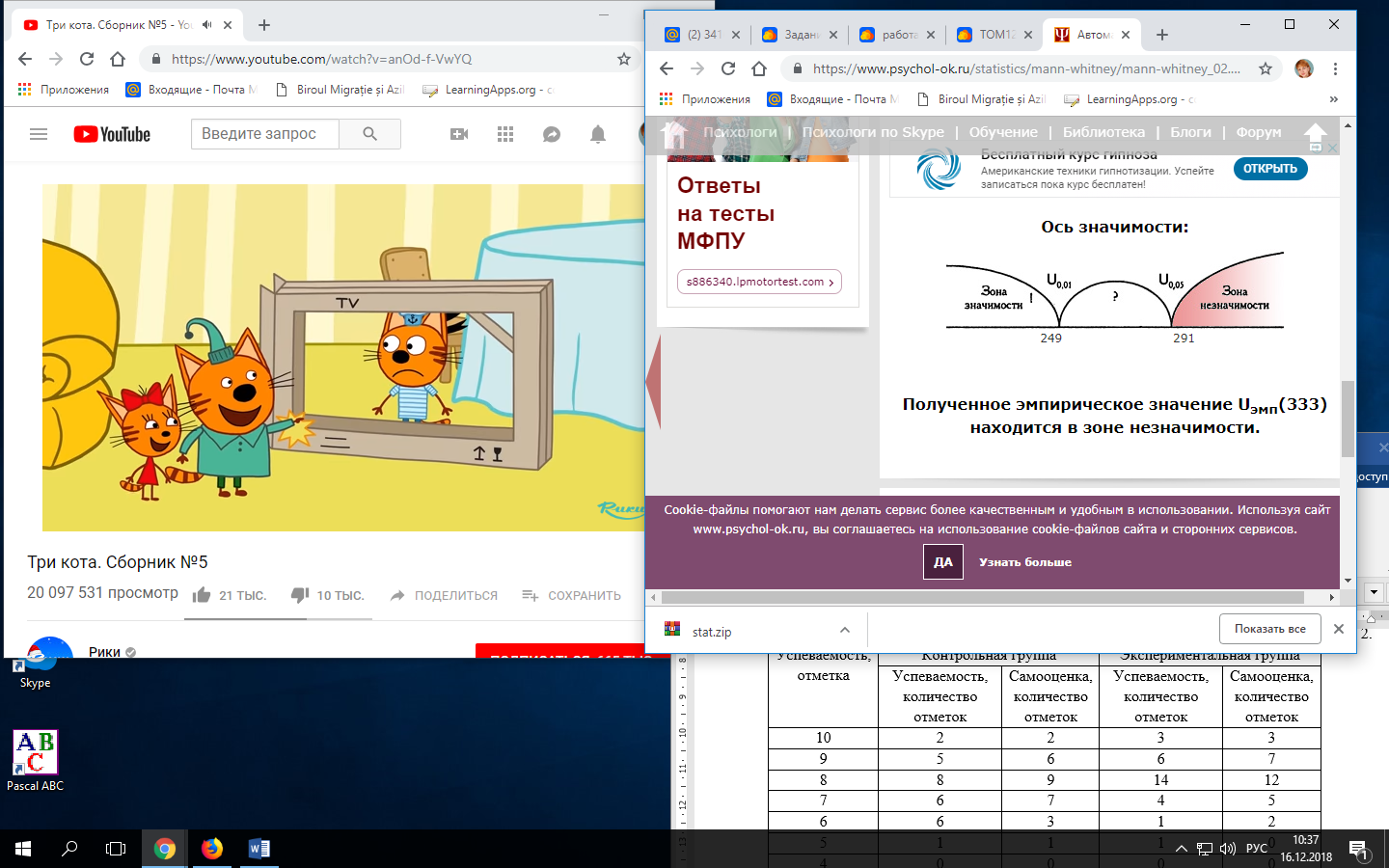This screenshot has height=868, width=1389.
Task: Click the psychol-ok address bar URL
Action: [1026, 68]
